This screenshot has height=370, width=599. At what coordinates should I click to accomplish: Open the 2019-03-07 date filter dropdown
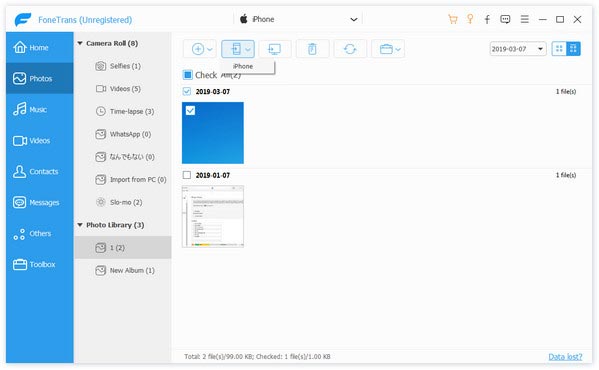[518, 49]
